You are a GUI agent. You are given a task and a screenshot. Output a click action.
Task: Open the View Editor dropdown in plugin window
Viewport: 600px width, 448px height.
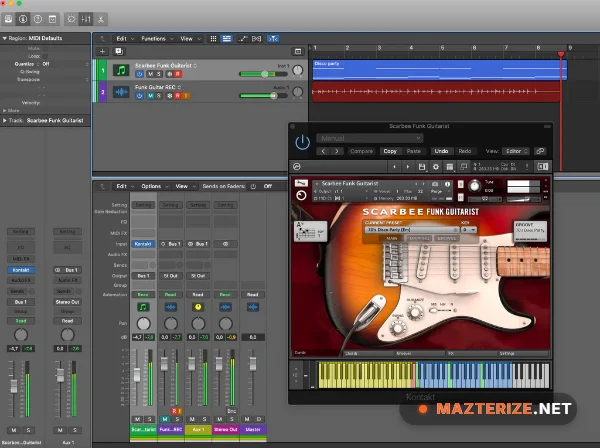click(516, 151)
